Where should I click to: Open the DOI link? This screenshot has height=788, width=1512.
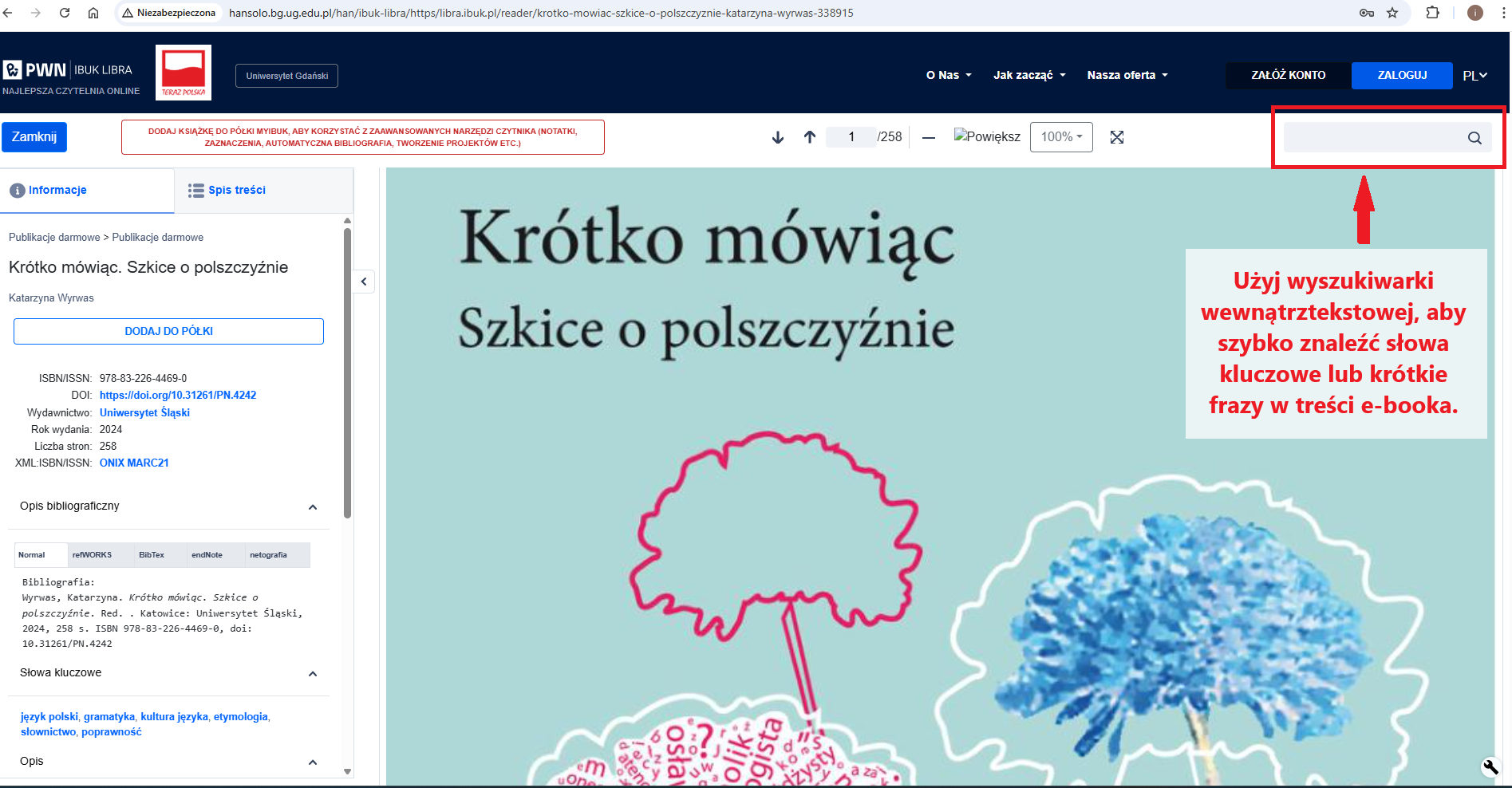[178, 396]
